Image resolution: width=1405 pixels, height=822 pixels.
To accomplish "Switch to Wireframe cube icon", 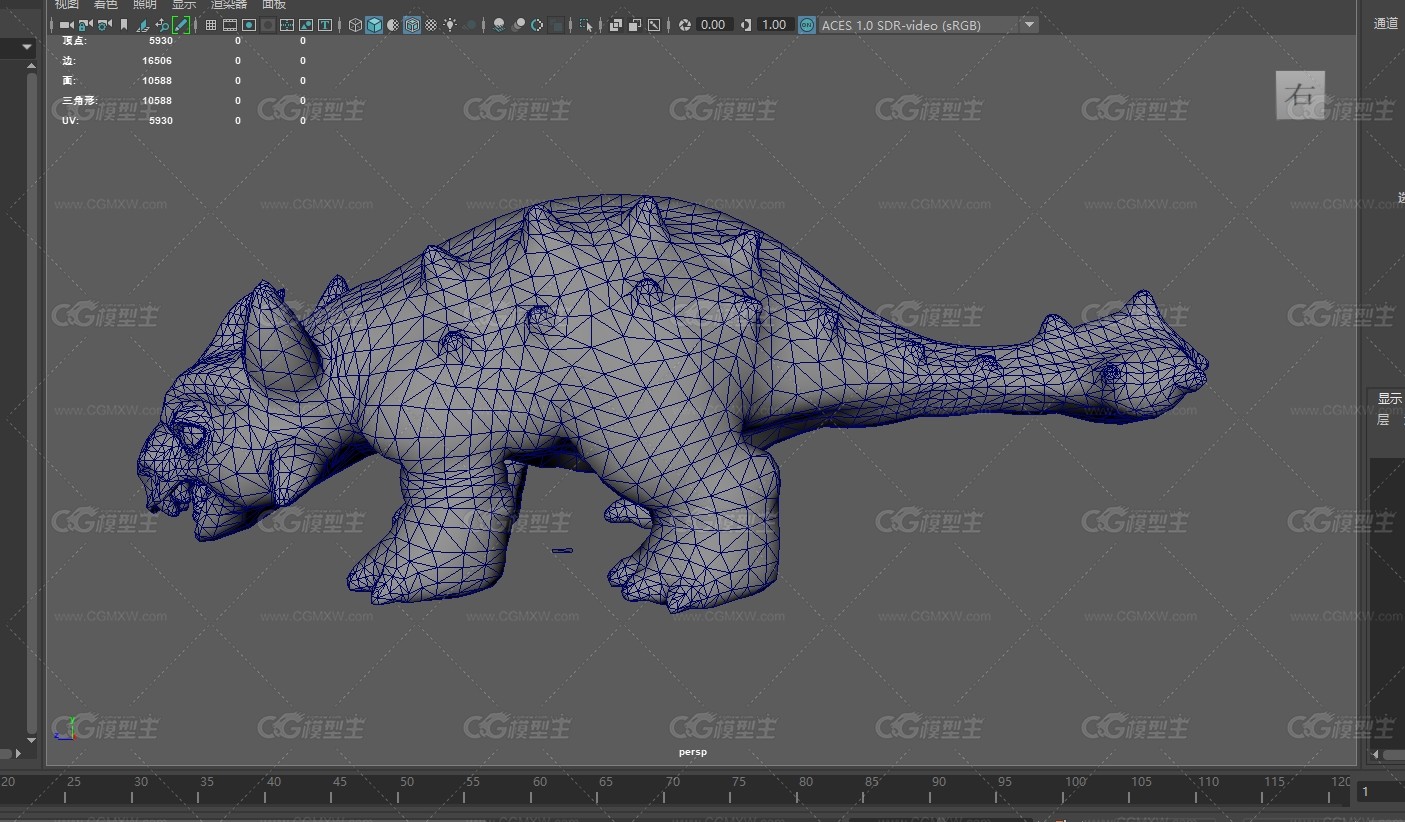I will click(355, 25).
